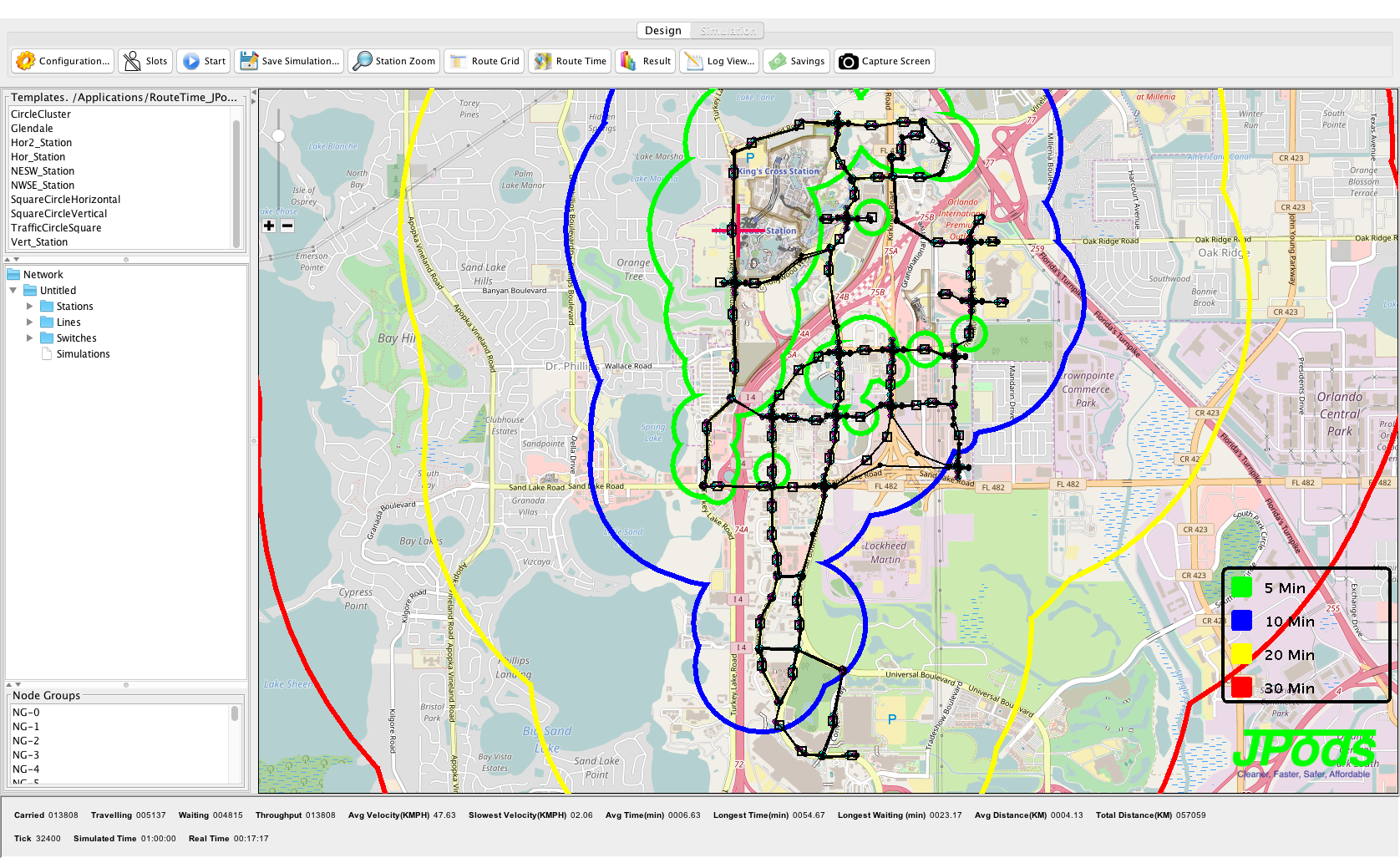Click the map zoom slider handle
Image resolution: width=1400 pixels, height=858 pixels.
(278, 135)
